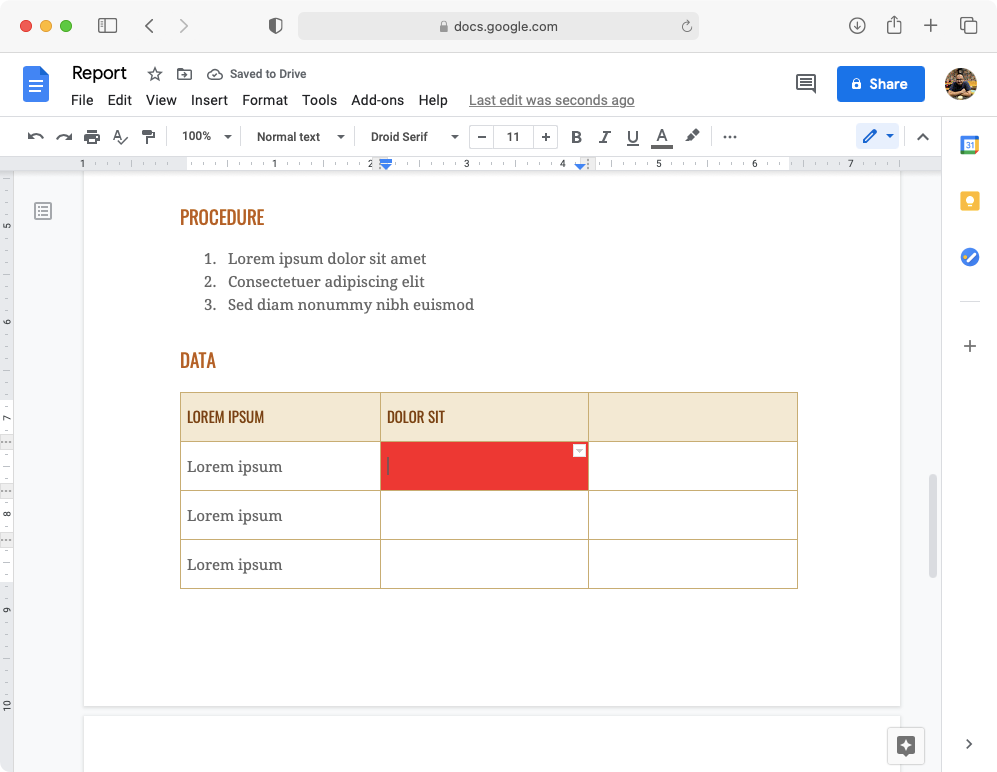
Task: Open Google Keep in the side panel
Action: click(x=969, y=200)
